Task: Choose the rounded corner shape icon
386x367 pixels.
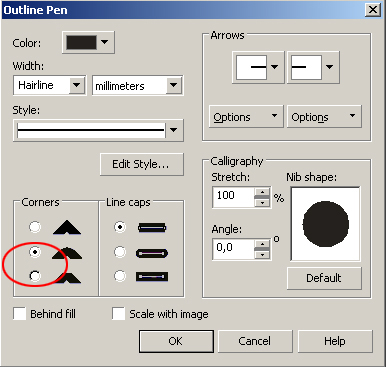Action: coord(67,253)
